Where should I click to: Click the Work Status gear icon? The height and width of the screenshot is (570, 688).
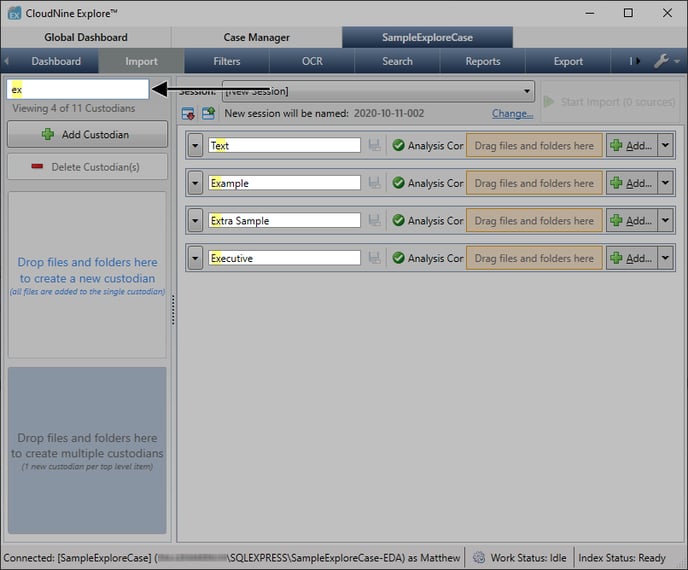pyautogui.click(x=479, y=558)
